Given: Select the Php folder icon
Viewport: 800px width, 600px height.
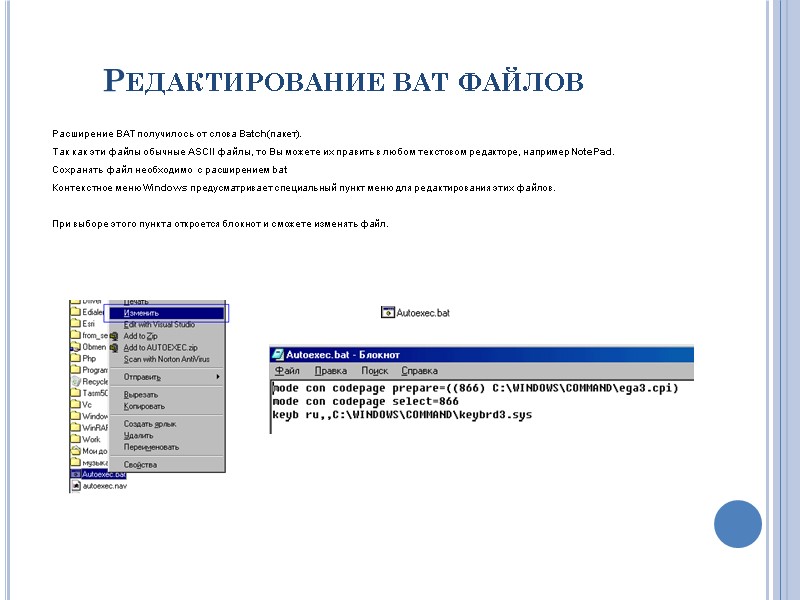Looking at the screenshot, I should (x=76, y=358).
